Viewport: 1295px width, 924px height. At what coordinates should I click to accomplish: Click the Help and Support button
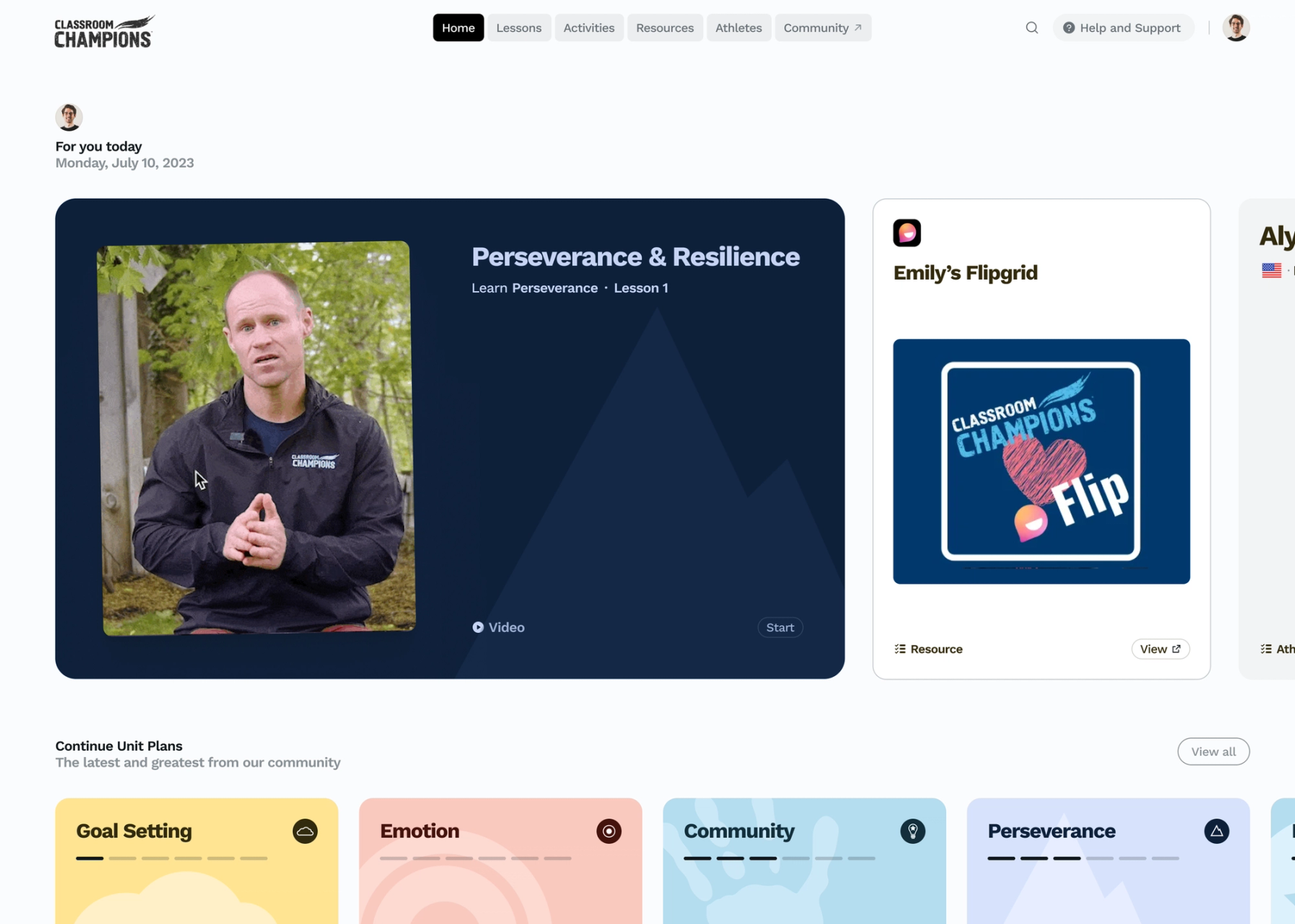pyautogui.click(x=1123, y=28)
